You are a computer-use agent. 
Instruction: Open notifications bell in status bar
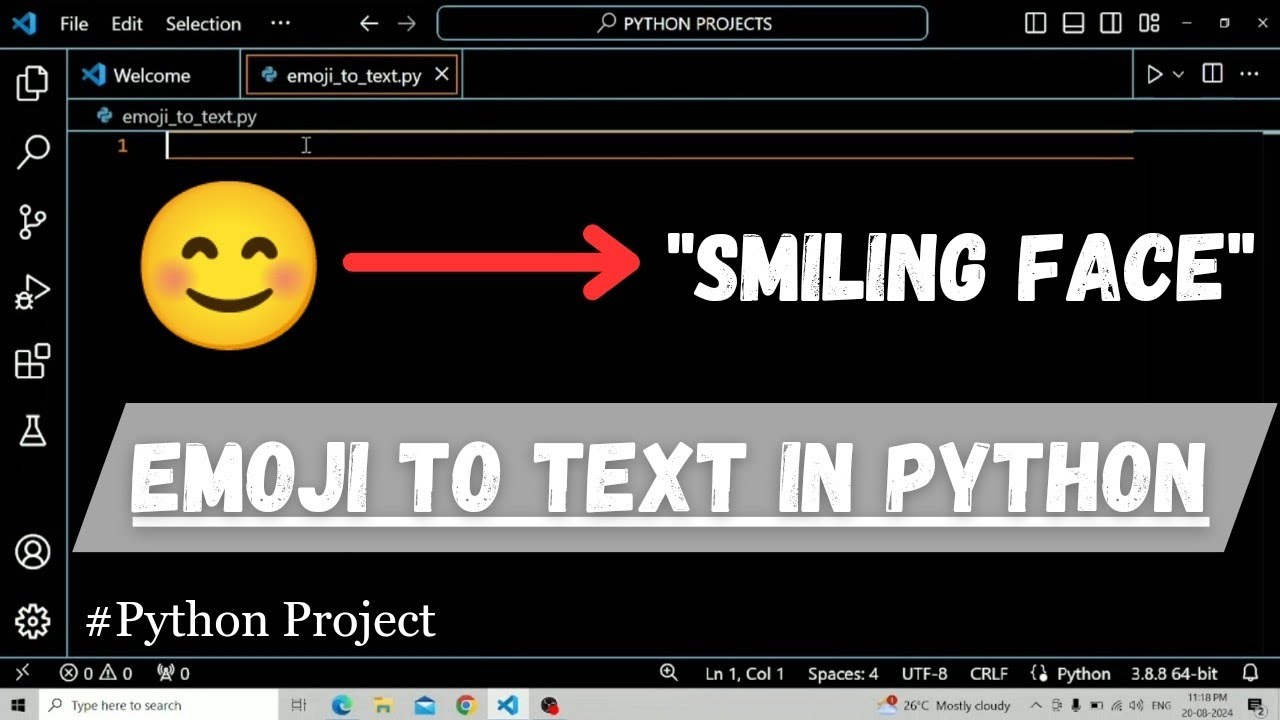[1250, 673]
